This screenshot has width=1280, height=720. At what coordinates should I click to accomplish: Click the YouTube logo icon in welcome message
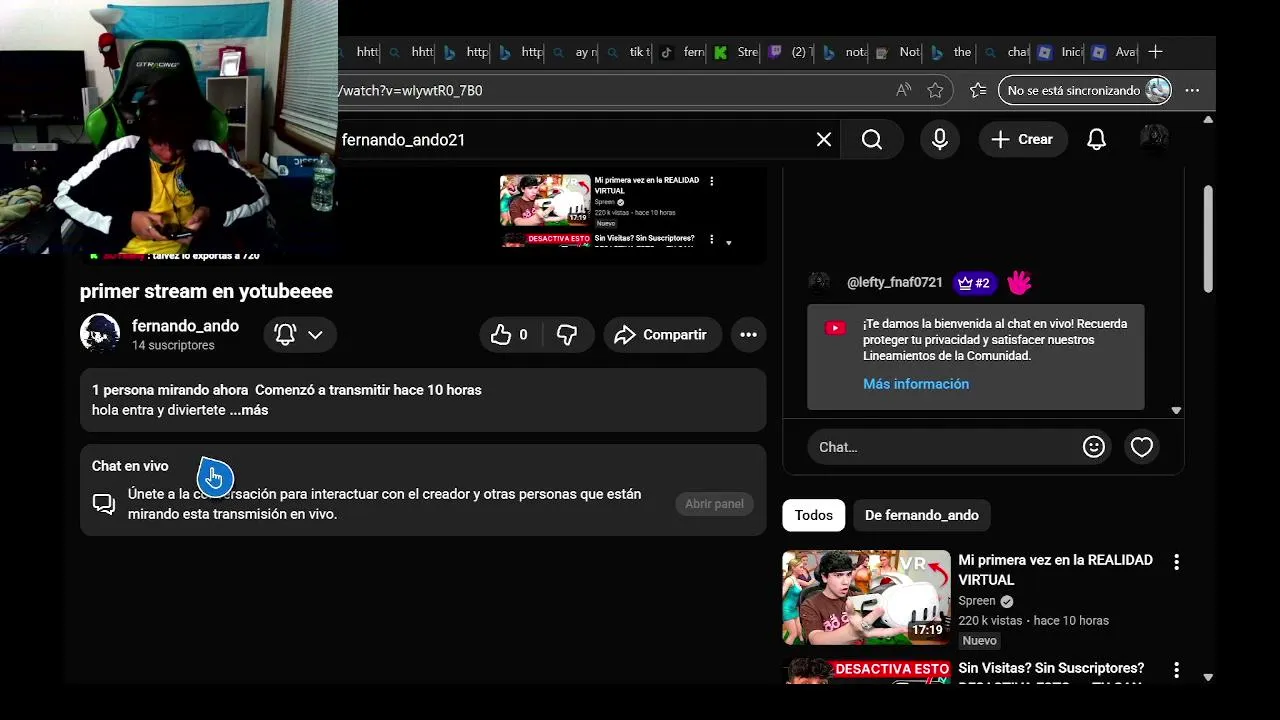(x=835, y=327)
